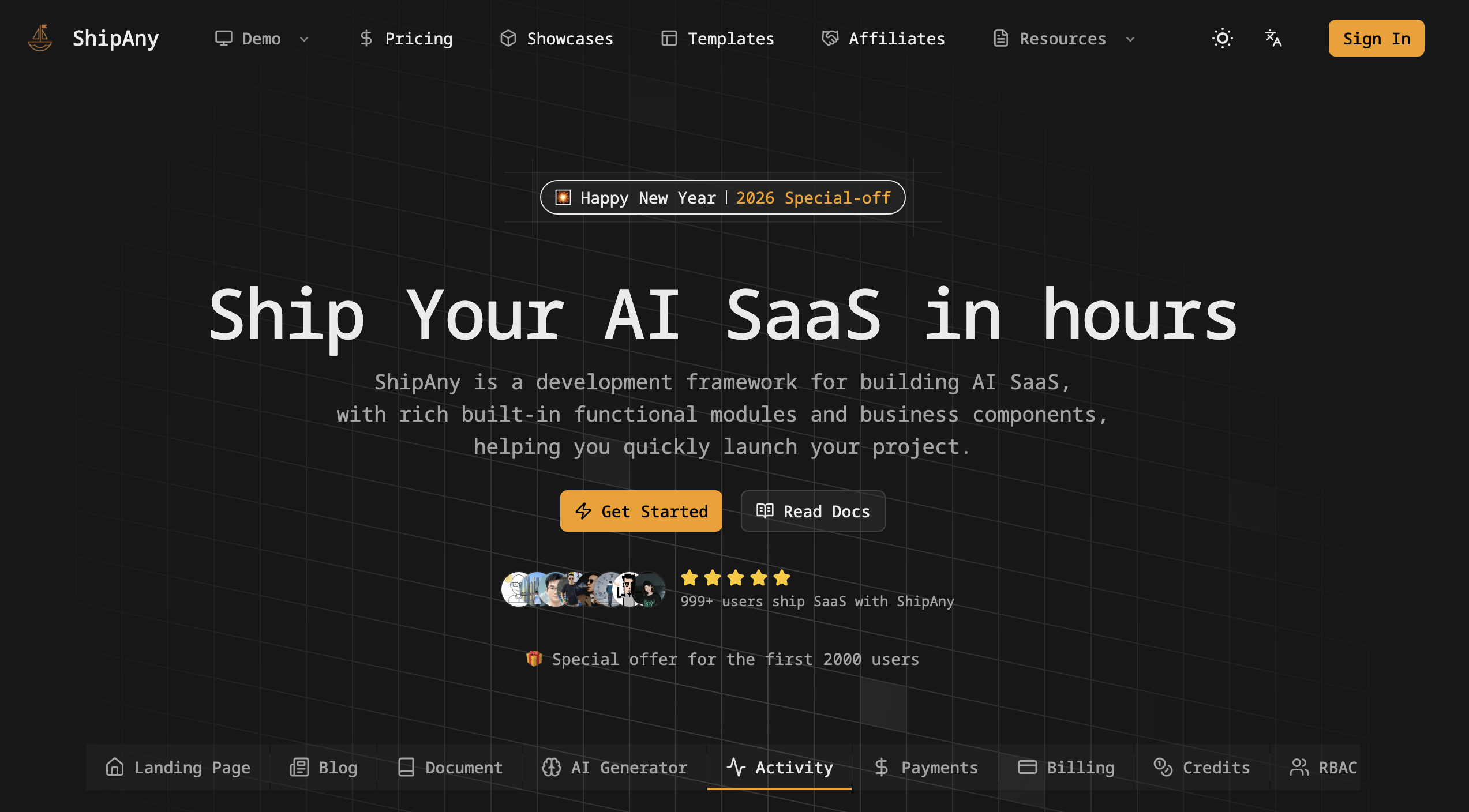The height and width of the screenshot is (812, 1469).
Task: Toggle the light/dark theme sun icon
Action: pos(1222,38)
